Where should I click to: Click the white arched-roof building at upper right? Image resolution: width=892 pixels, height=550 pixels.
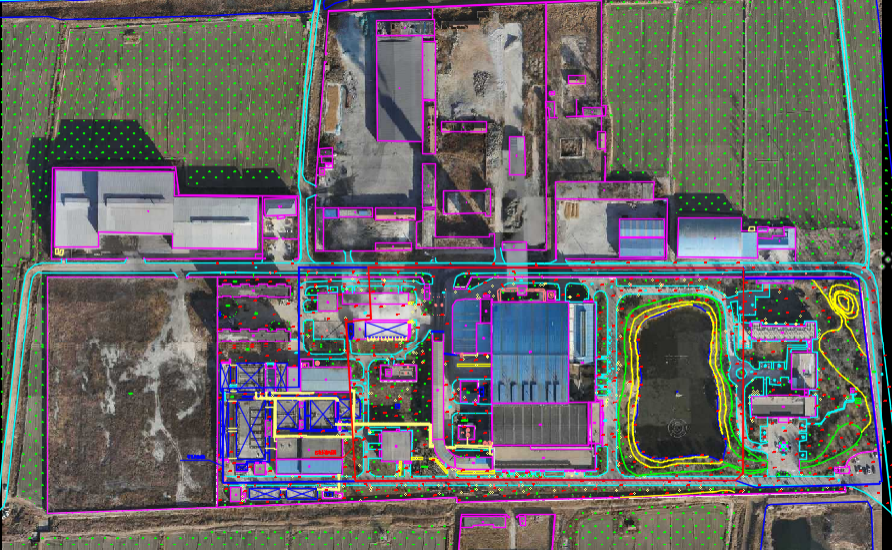(710, 238)
